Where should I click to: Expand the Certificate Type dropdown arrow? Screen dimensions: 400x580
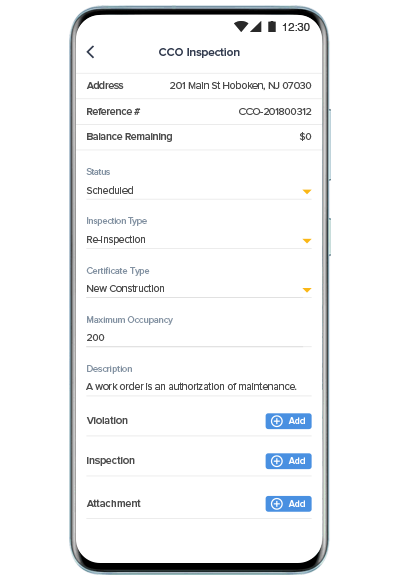pos(307,290)
